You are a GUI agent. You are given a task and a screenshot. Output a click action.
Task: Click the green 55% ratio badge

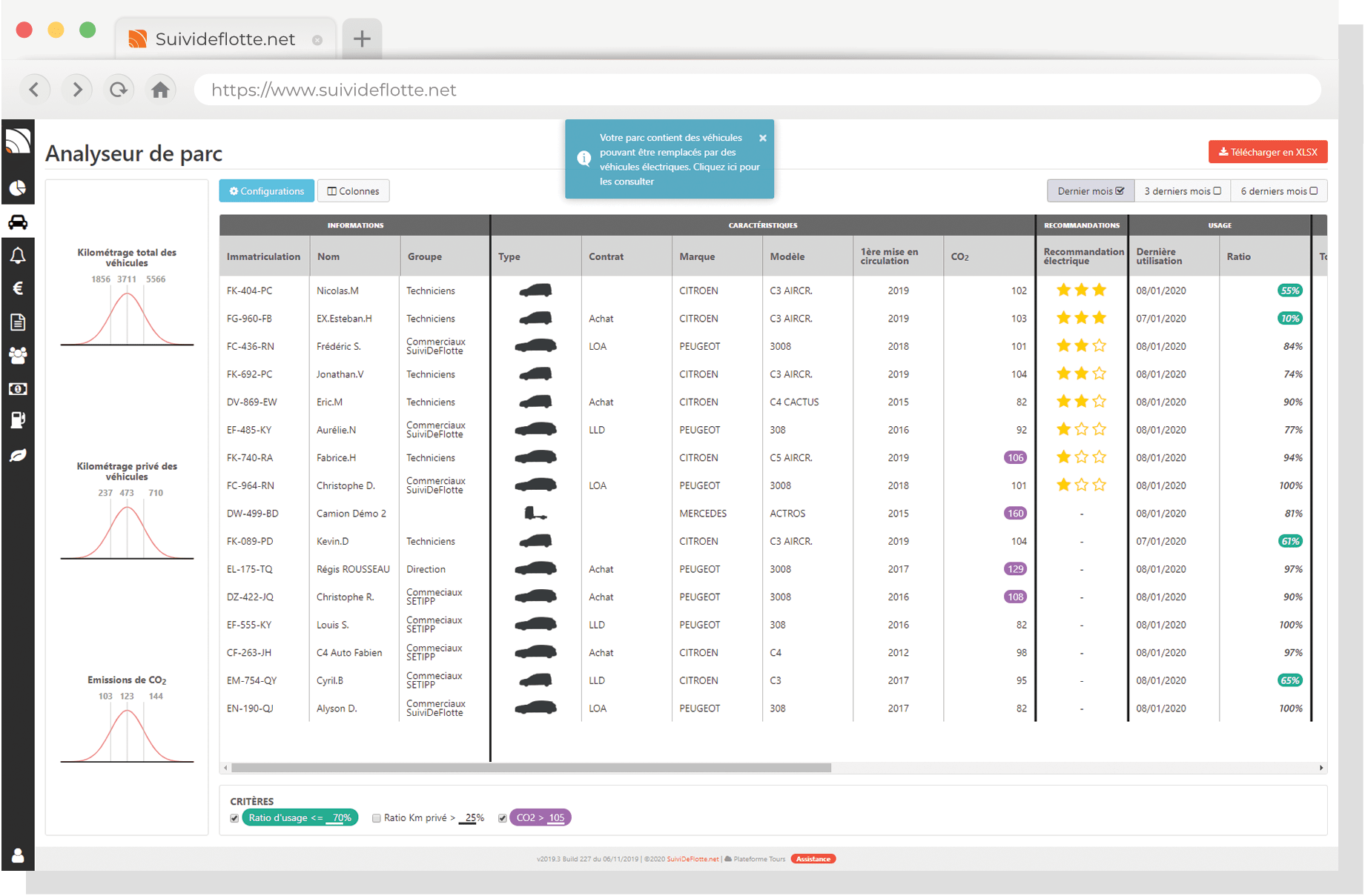coord(1290,291)
